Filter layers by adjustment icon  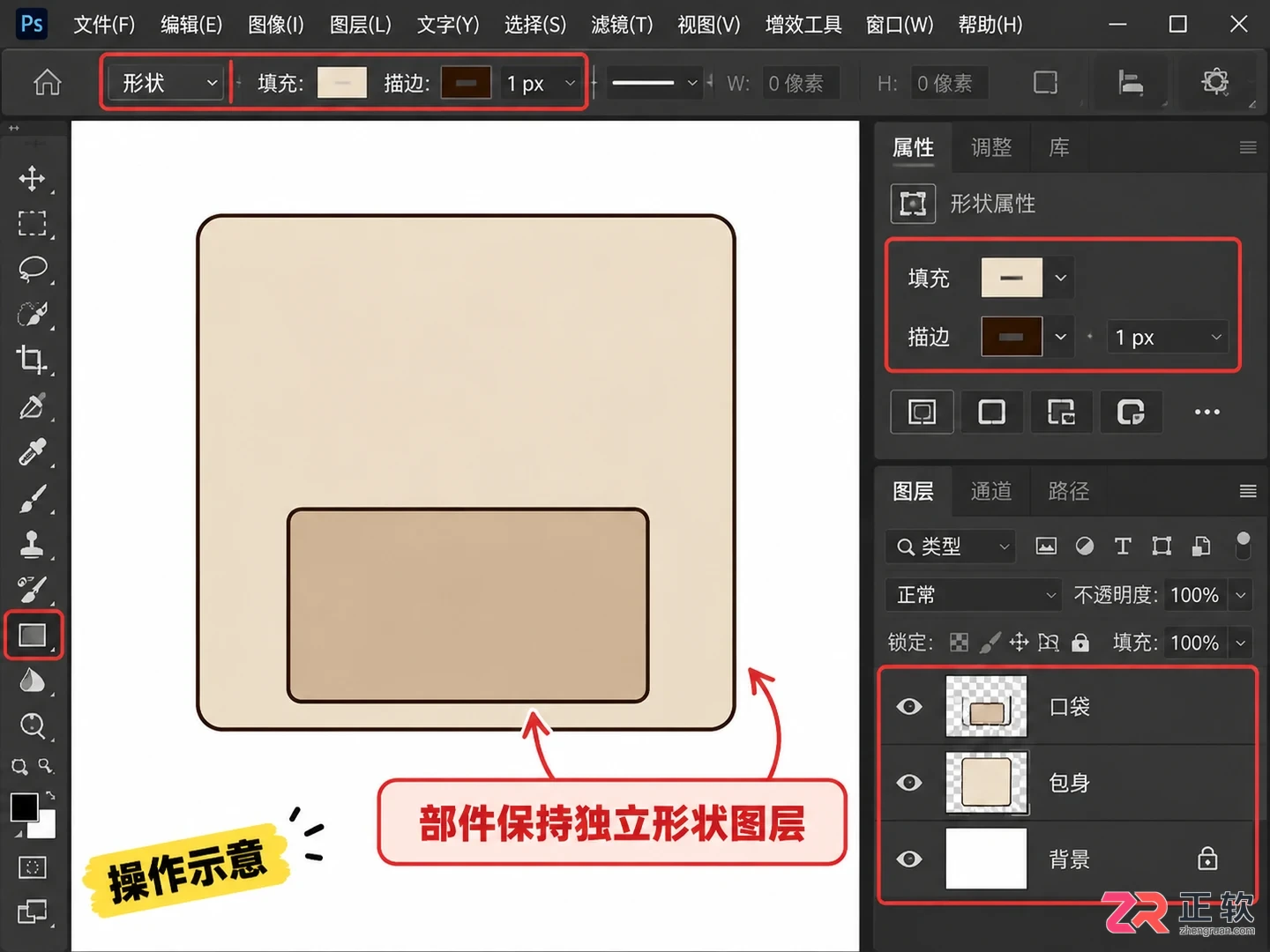1085,547
